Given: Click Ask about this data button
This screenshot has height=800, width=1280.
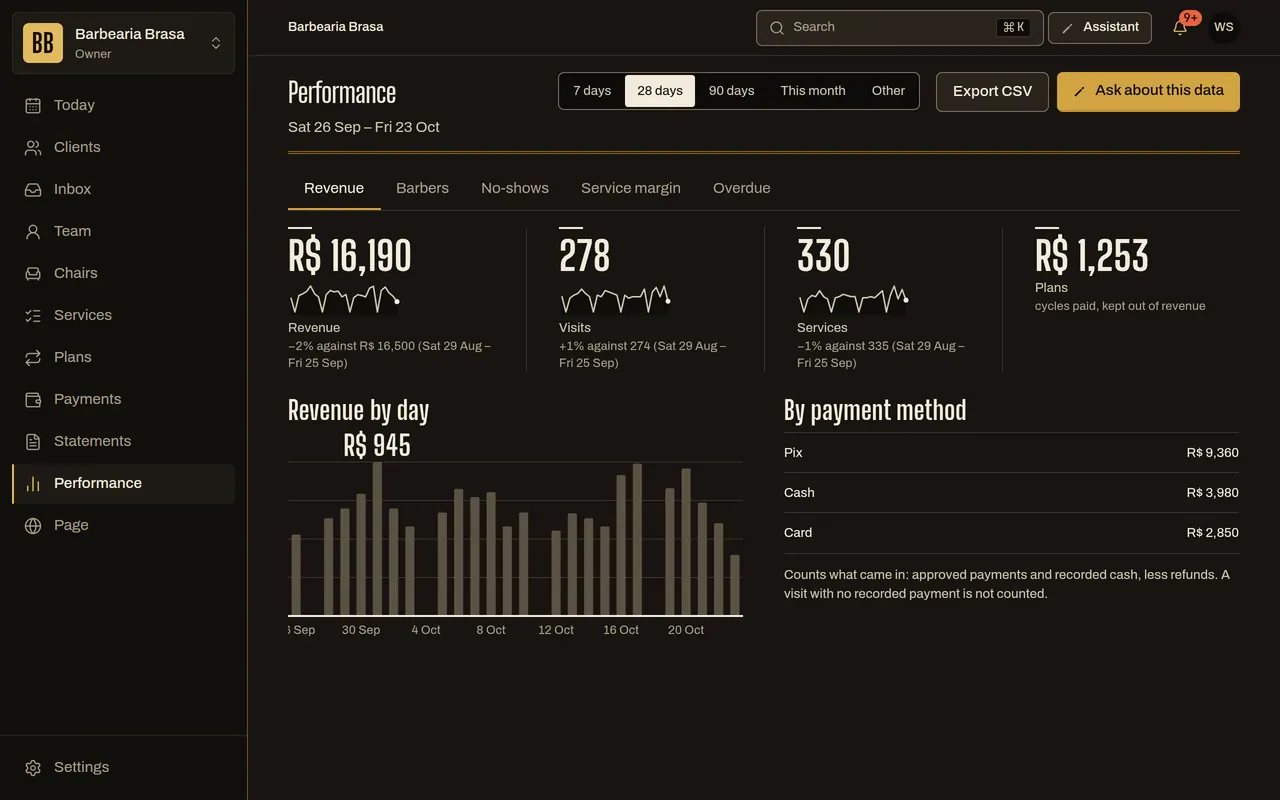Looking at the screenshot, I should pos(1148,91).
